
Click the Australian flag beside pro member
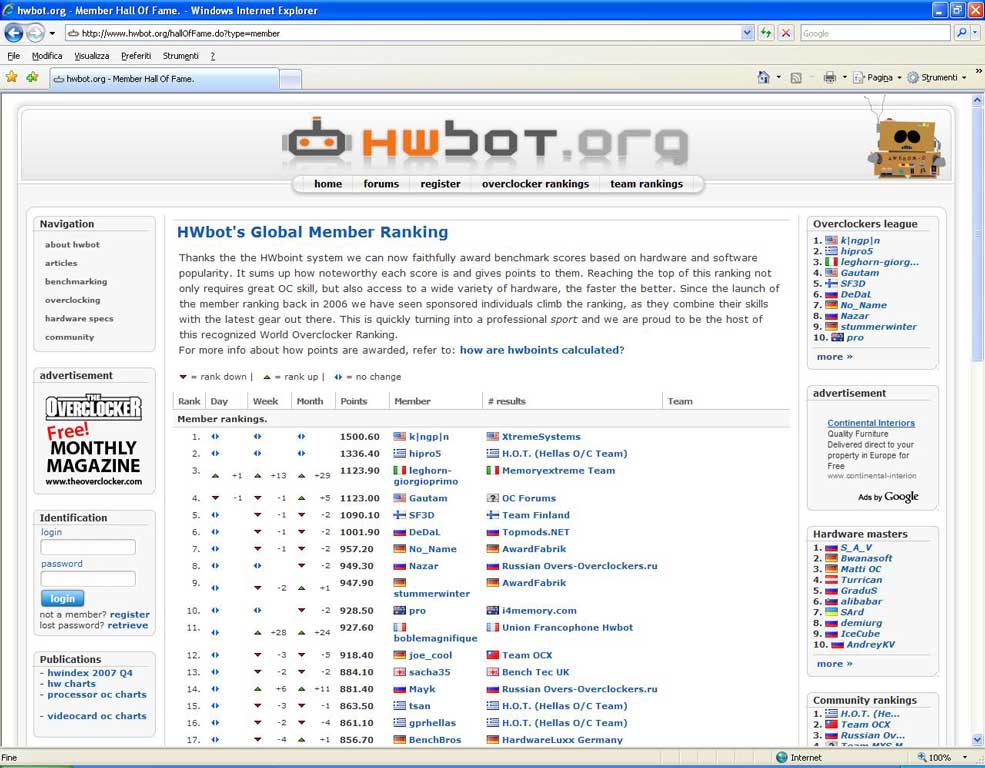(x=400, y=610)
